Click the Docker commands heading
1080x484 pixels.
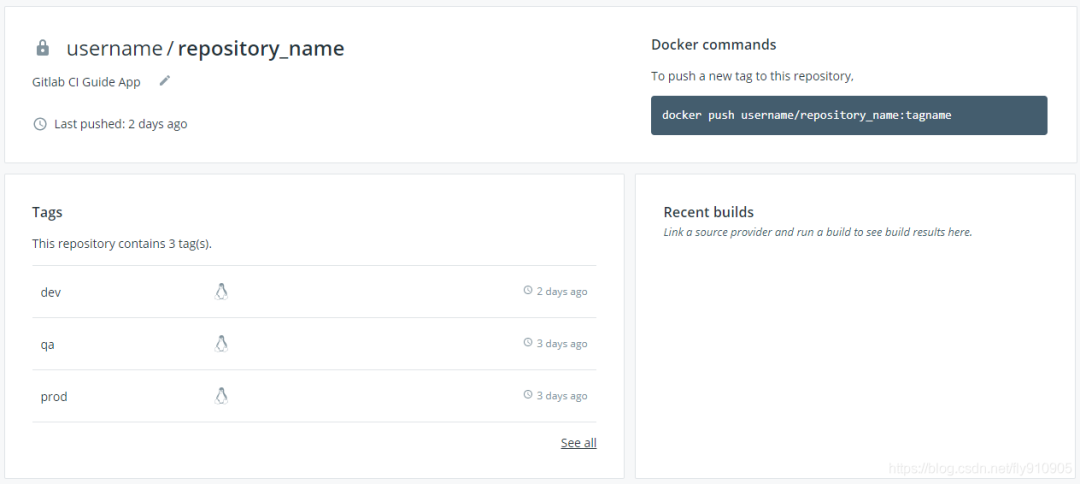click(713, 45)
